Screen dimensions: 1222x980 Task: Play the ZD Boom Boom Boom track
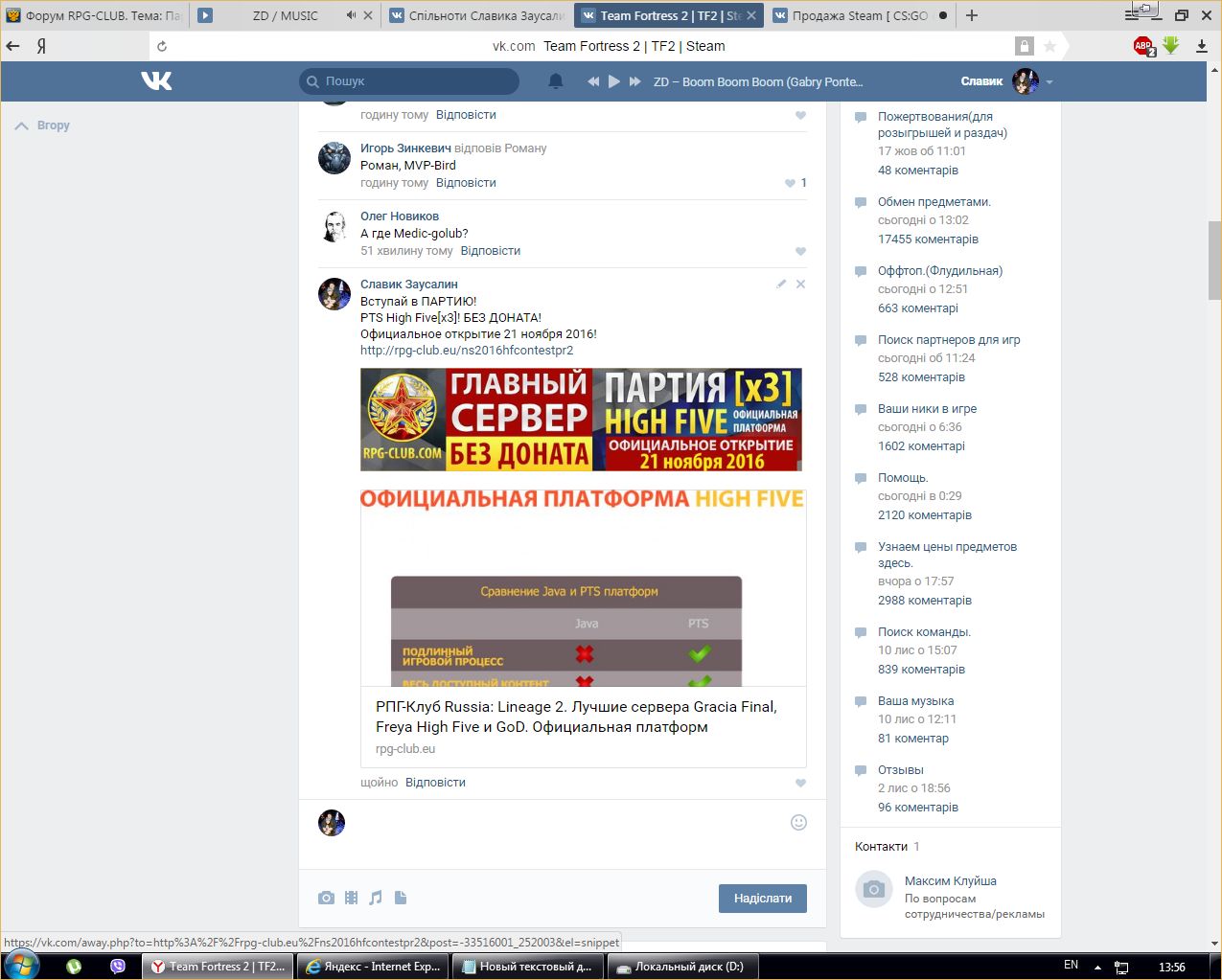(614, 81)
